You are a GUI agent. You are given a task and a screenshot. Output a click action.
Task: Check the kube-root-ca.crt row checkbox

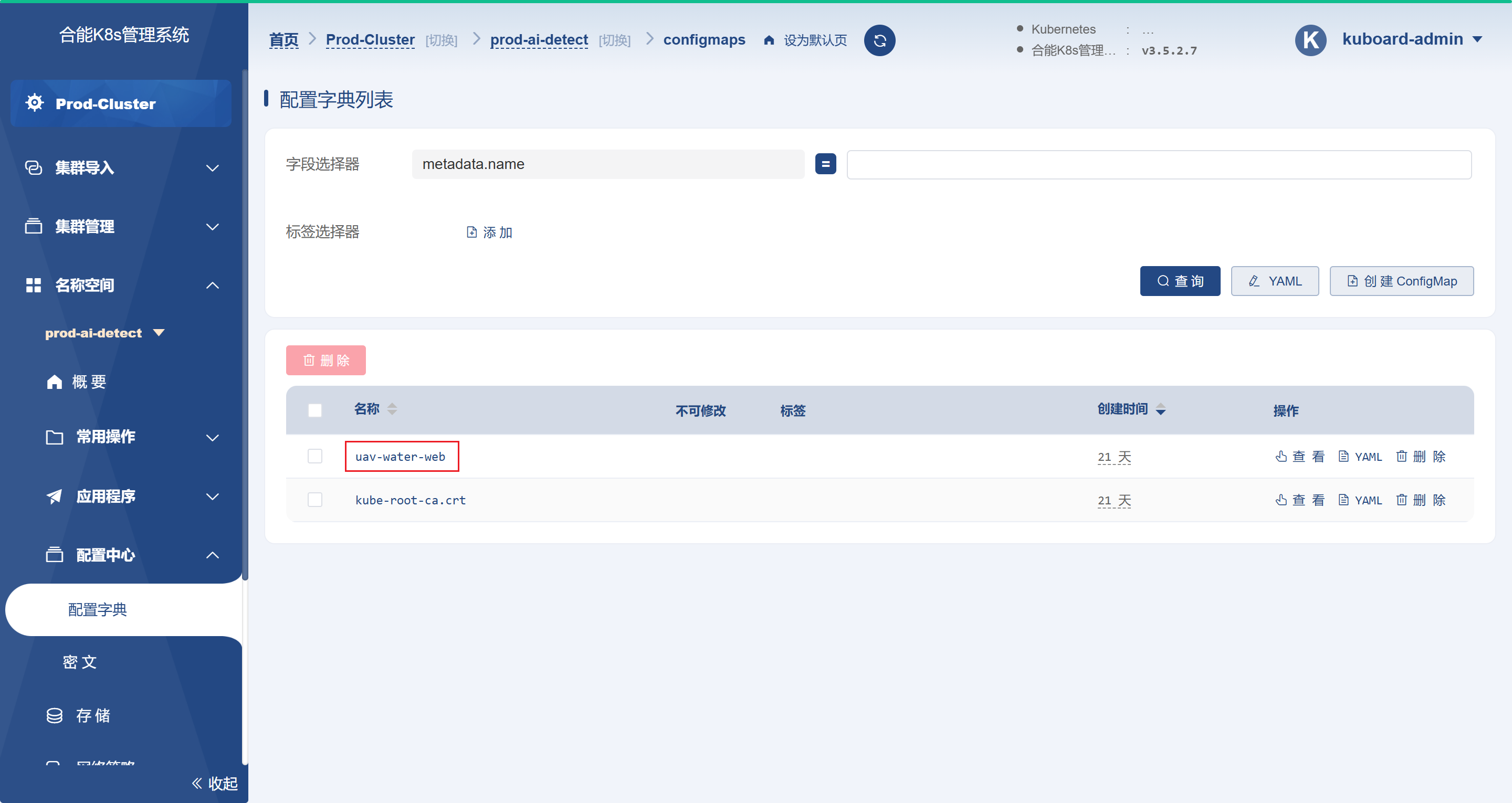pyautogui.click(x=314, y=500)
